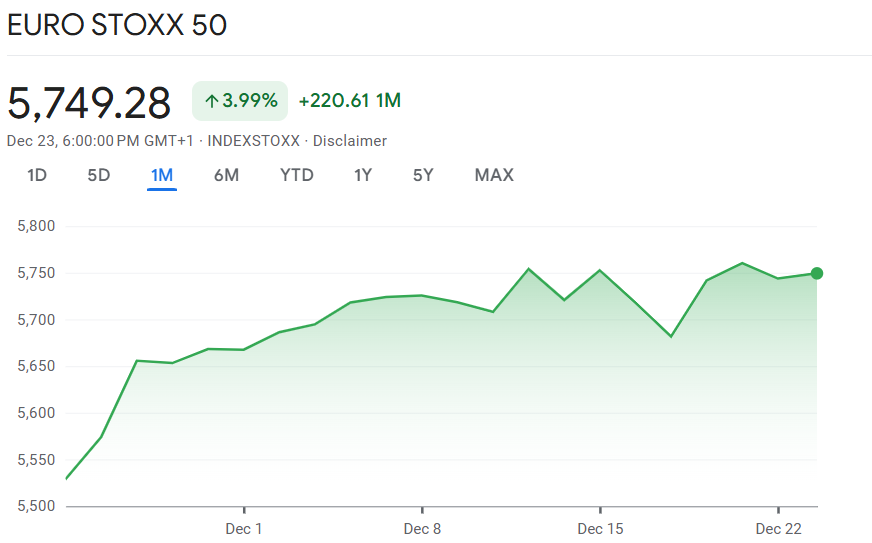Screen dimensions: 872x543
Task: Click the +220.61 1M change text
Action: (350, 101)
